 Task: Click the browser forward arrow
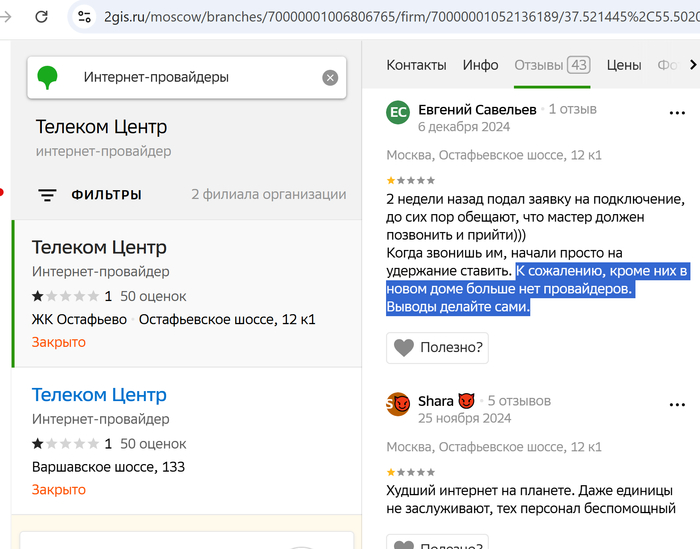click(7, 16)
